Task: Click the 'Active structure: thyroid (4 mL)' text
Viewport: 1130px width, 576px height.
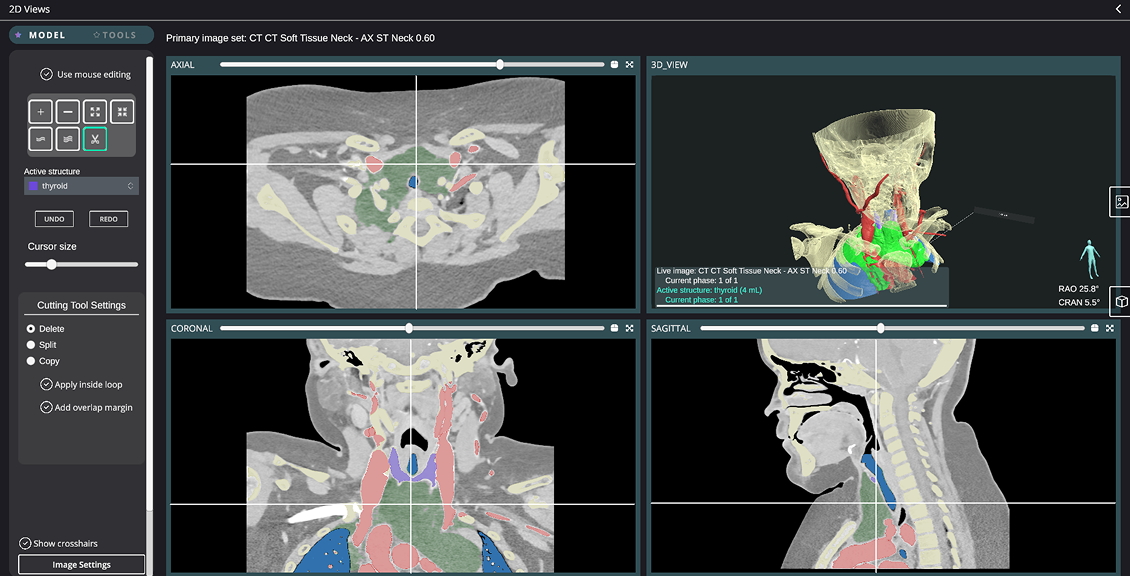Action: [x=709, y=290]
